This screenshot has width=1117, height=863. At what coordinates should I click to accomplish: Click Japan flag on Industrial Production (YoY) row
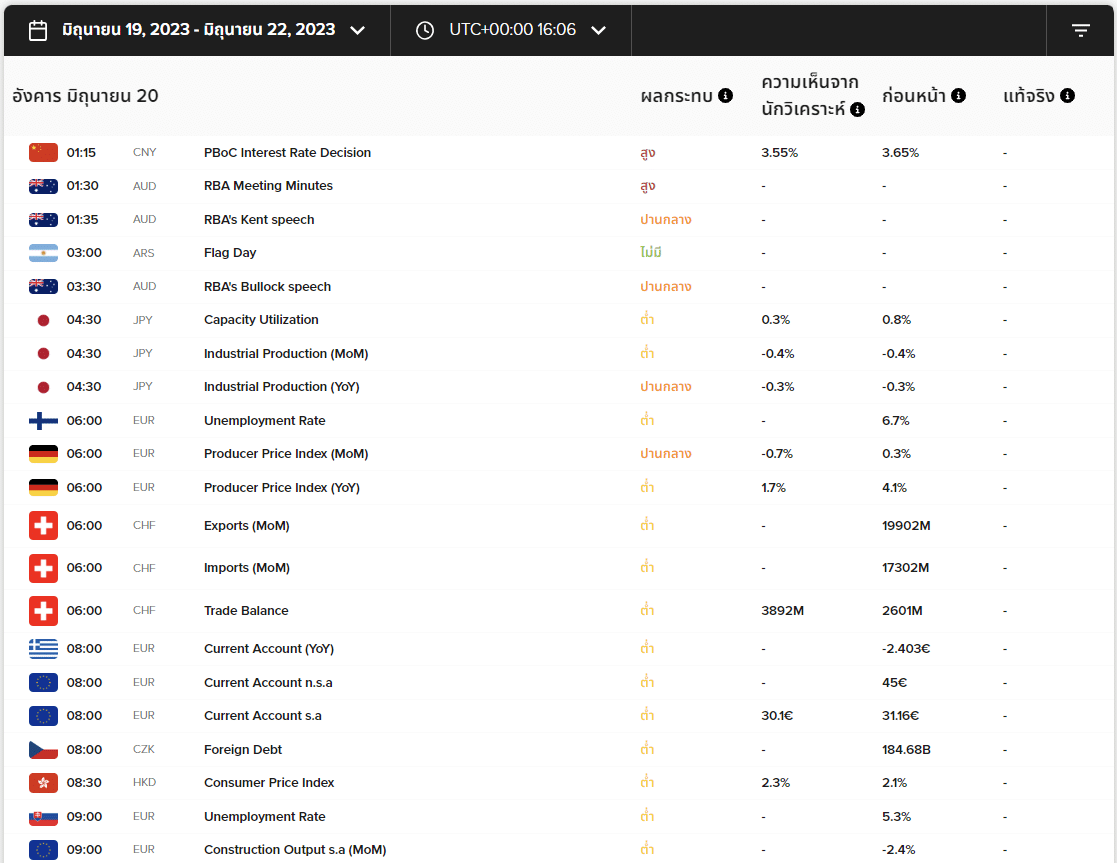(43, 387)
